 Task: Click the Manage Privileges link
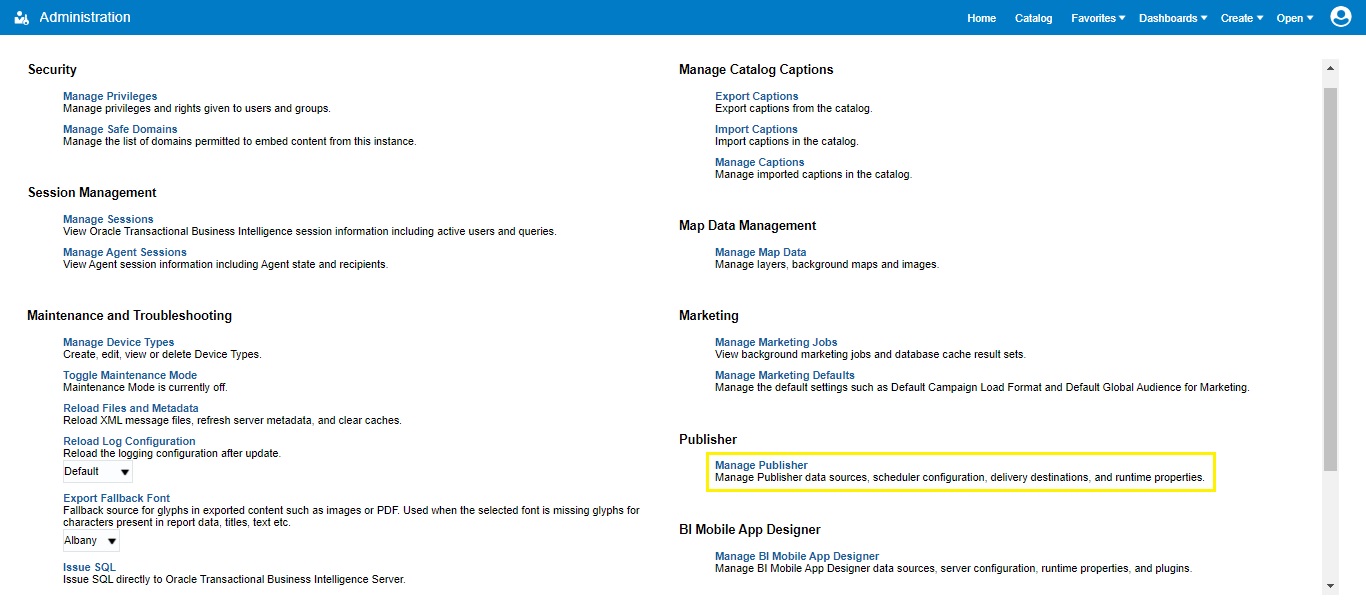click(x=109, y=95)
